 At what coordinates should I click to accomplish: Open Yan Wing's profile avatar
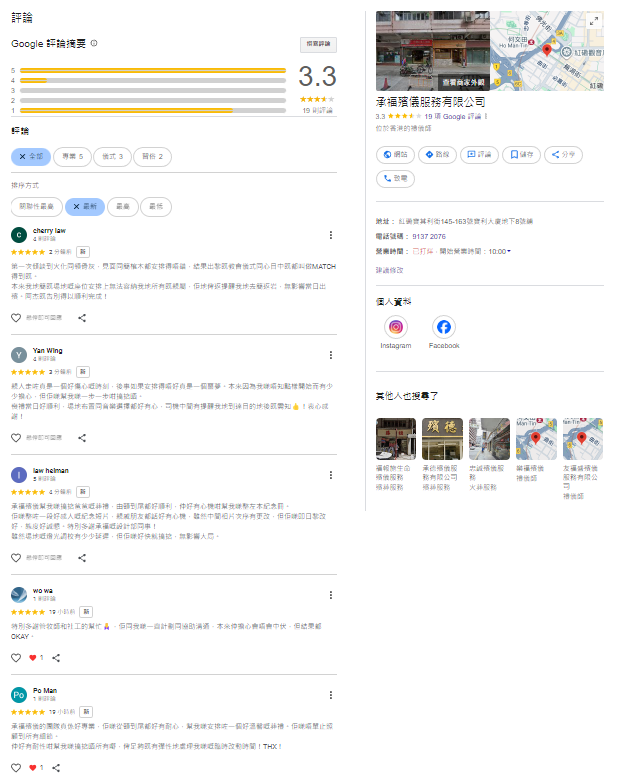pos(19,355)
